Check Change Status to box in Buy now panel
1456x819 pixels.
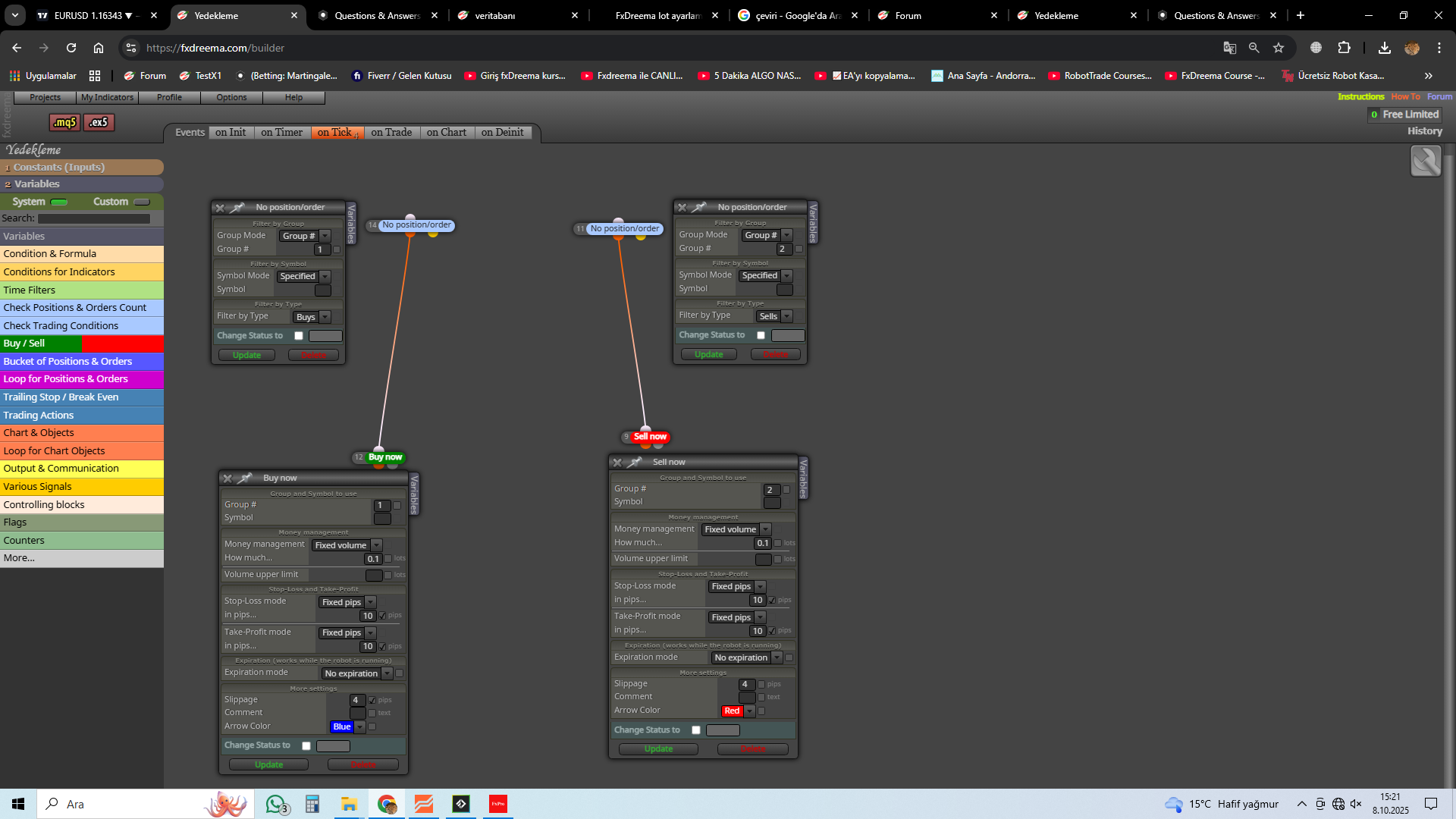[x=306, y=746]
